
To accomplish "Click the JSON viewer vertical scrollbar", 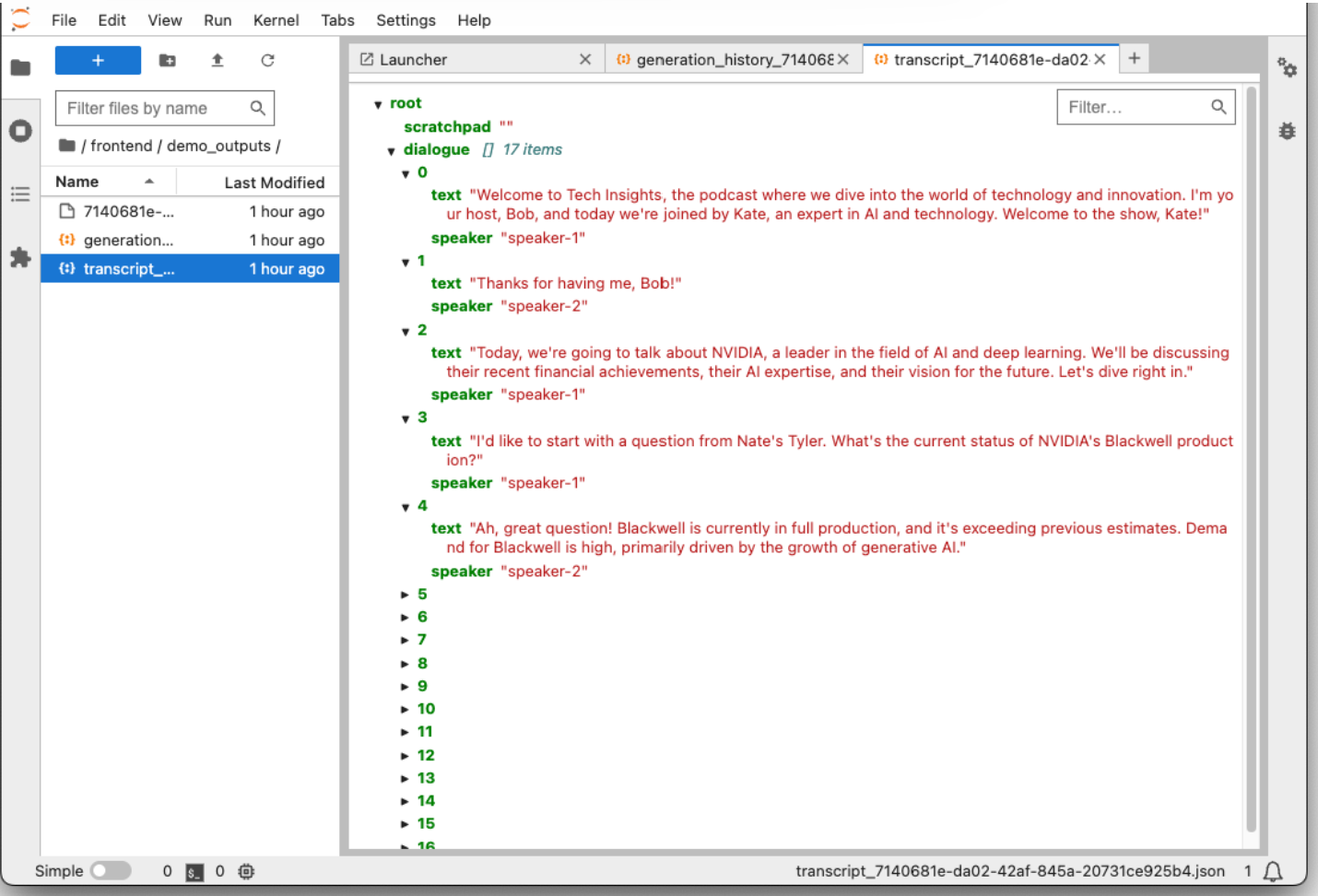I will 1251,461.
